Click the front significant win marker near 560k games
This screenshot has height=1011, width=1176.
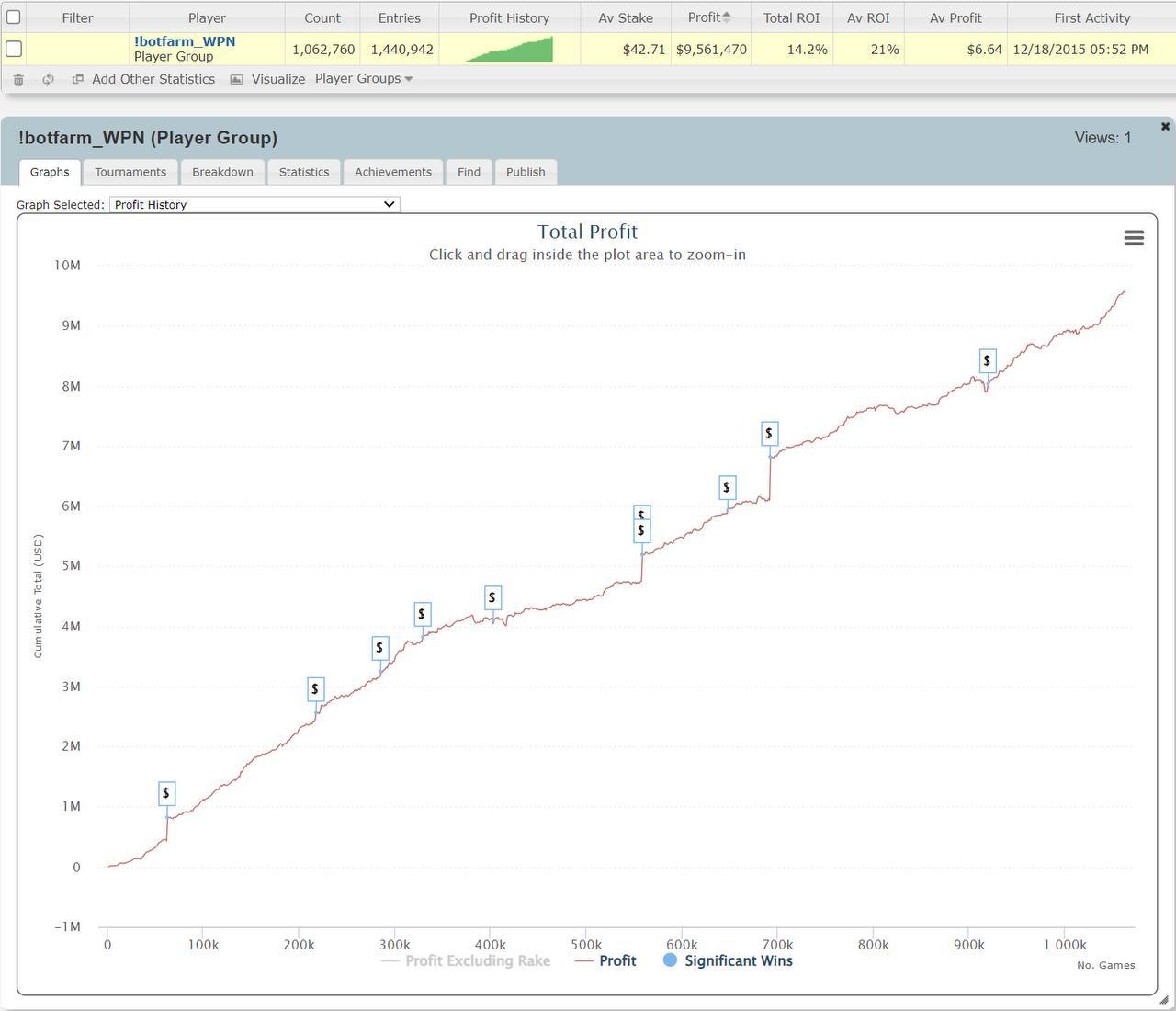pyautogui.click(x=641, y=531)
